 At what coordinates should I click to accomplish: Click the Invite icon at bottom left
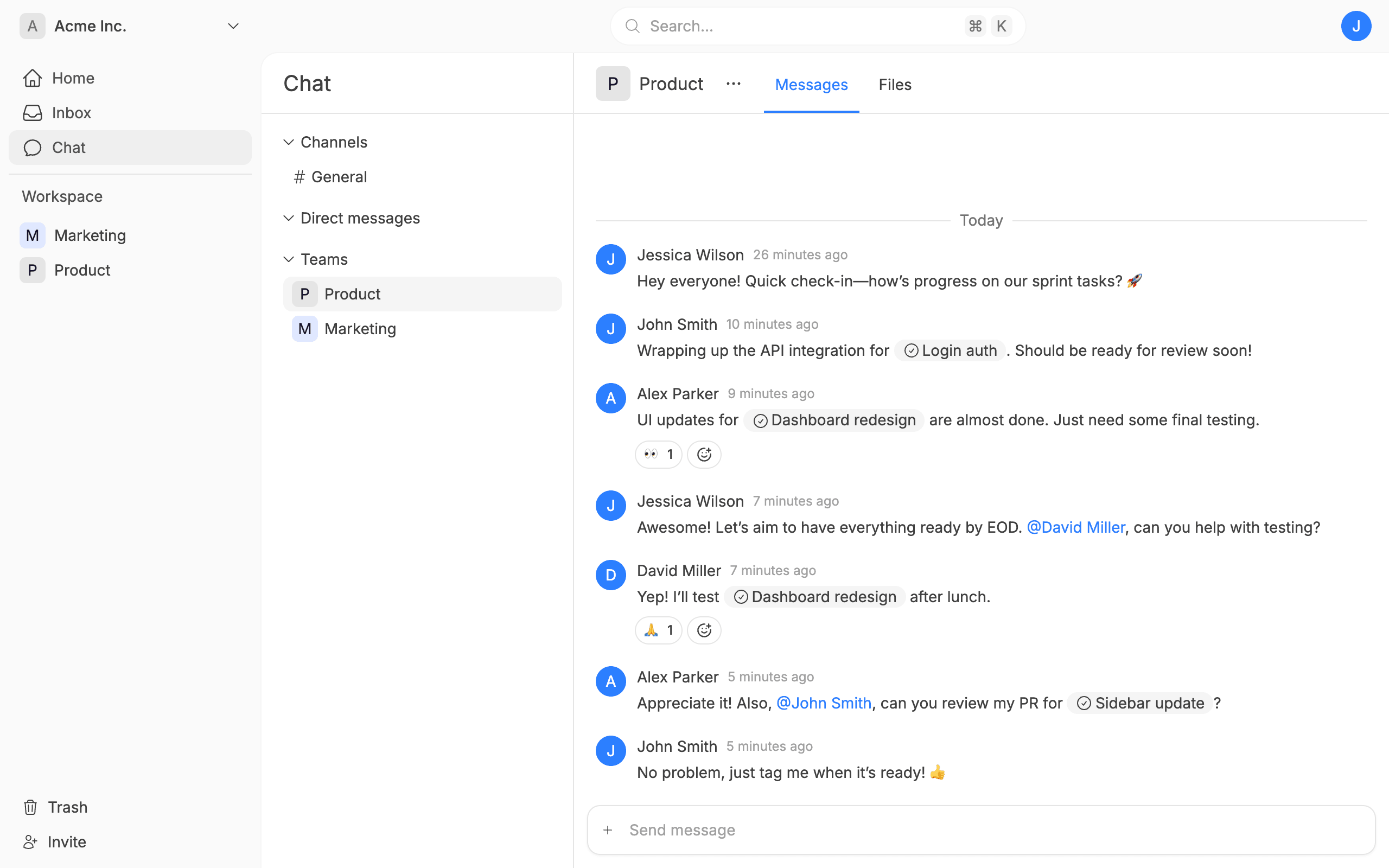(30, 841)
